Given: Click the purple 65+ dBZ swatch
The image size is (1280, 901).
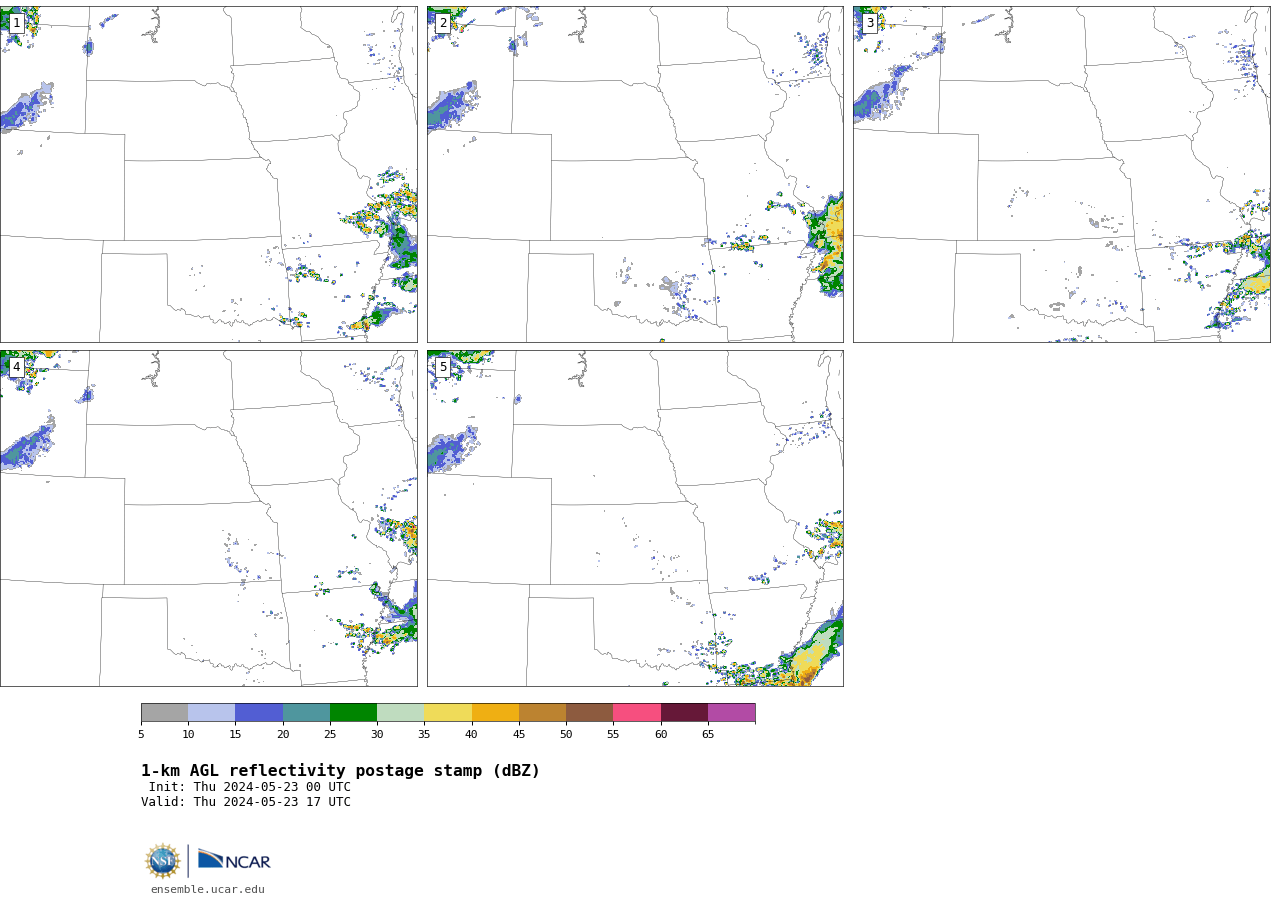Looking at the screenshot, I should pos(731,713).
